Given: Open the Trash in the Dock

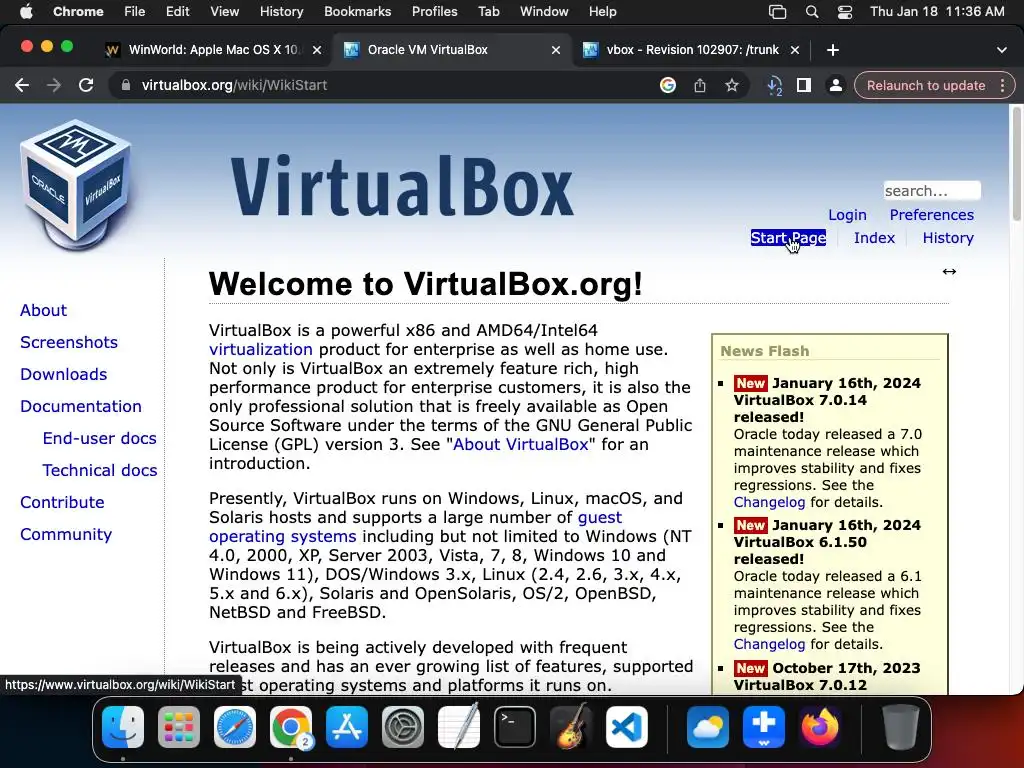Looking at the screenshot, I should tap(901, 727).
